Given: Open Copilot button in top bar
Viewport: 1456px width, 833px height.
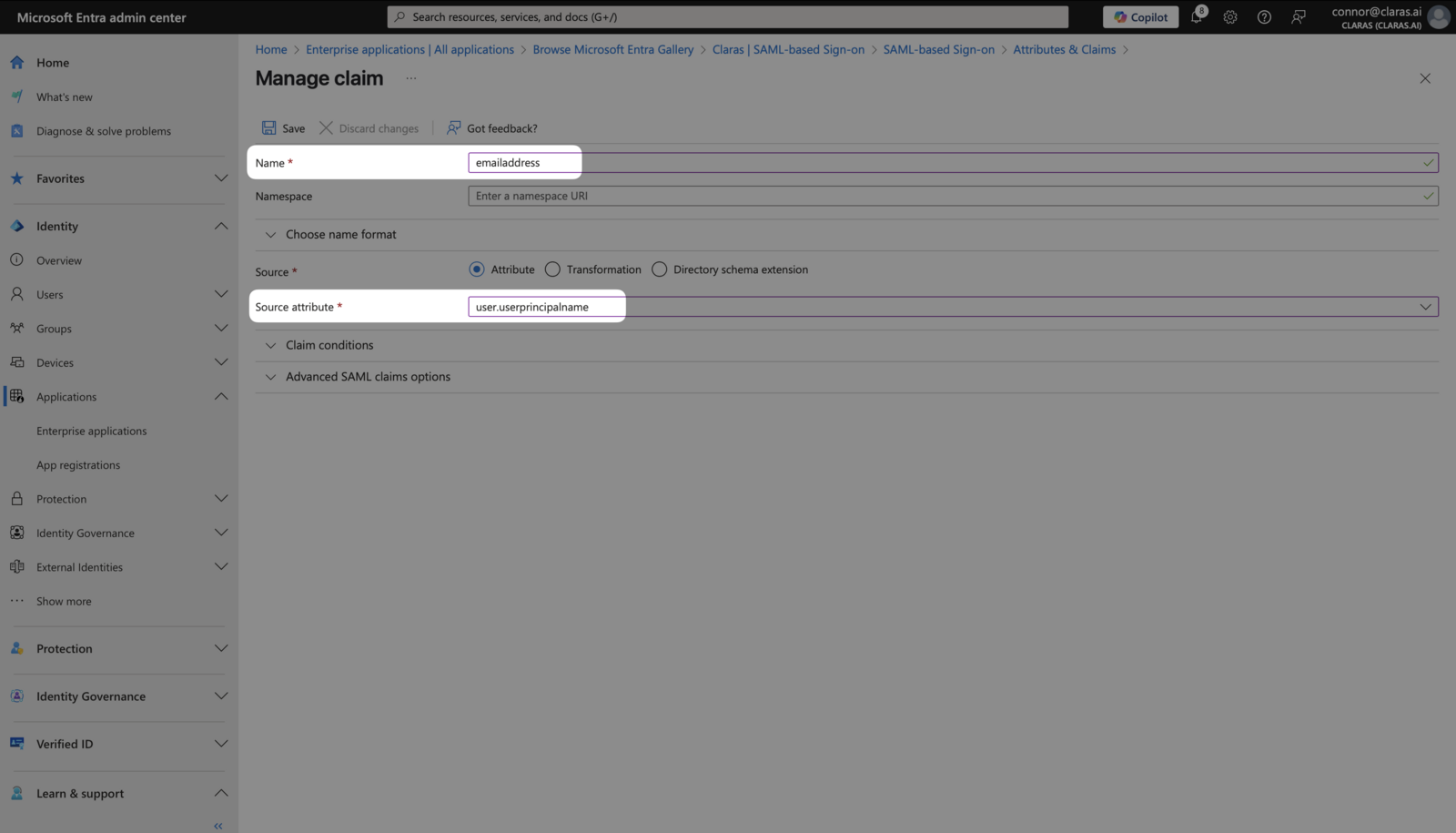Looking at the screenshot, I should coord(1141,16).
